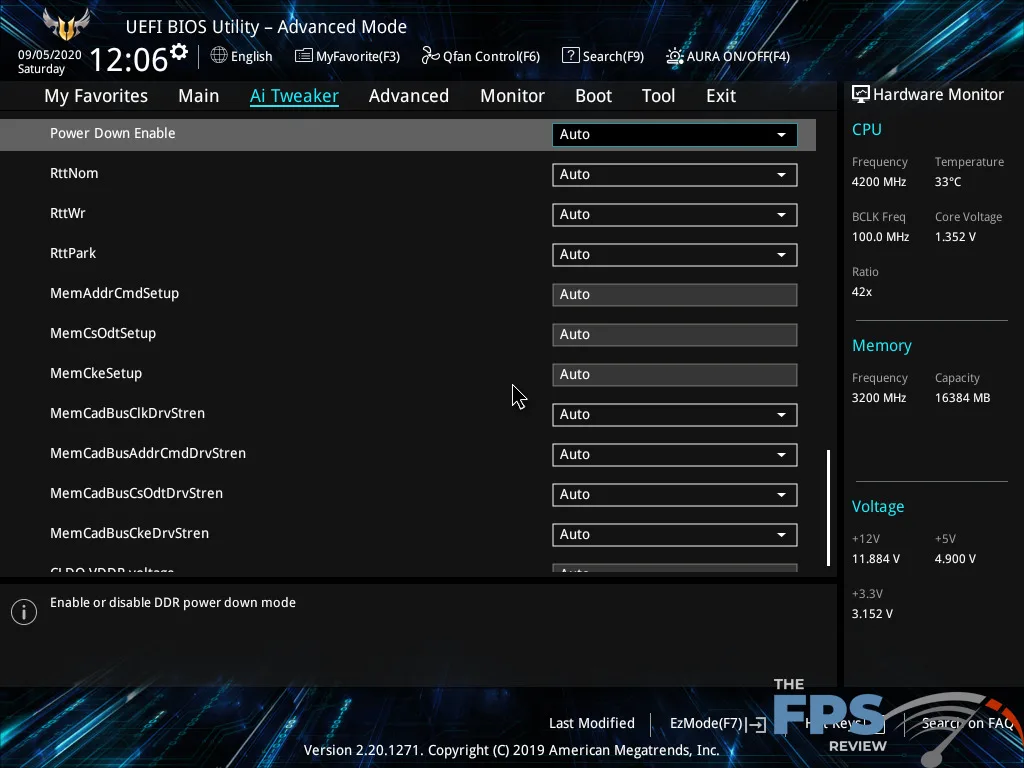
Task: Open the Power Down Enable dropdown
Action: (675, 135)
